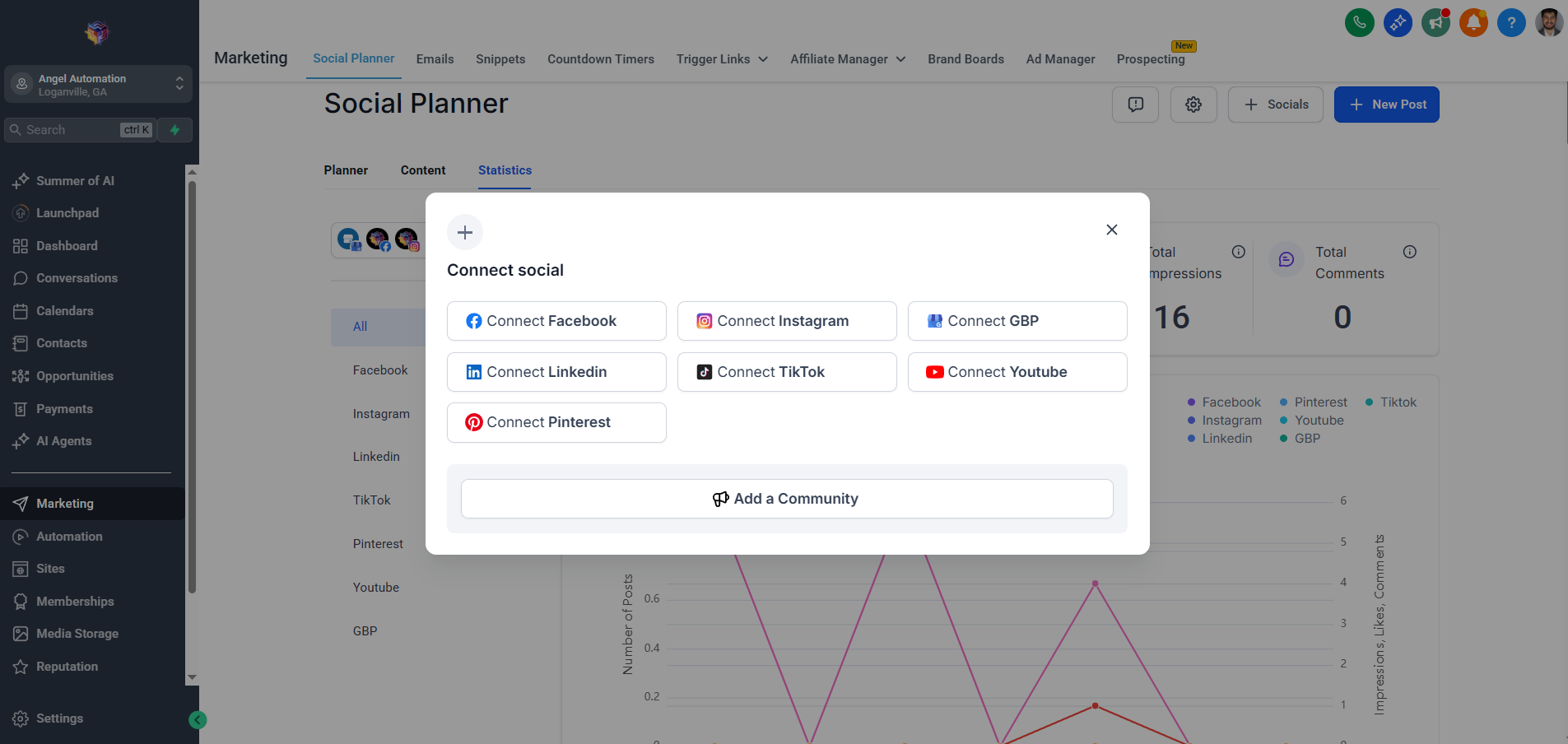This screenshot has width=1568, height=744.
Task: Open the Emails menu item
Action: click(435, 58)
